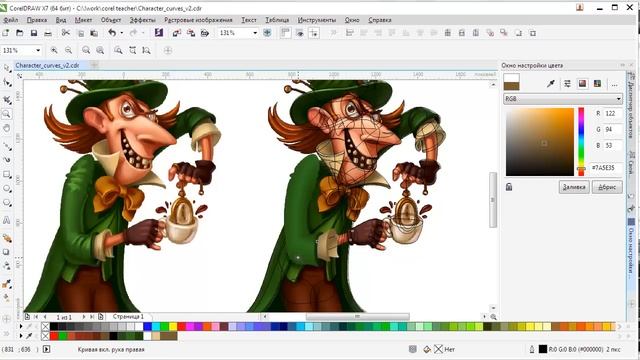Viewport: 640px width, 360px height.
Task: Open the RGB color model dropdown
Action: pos(562,99)
